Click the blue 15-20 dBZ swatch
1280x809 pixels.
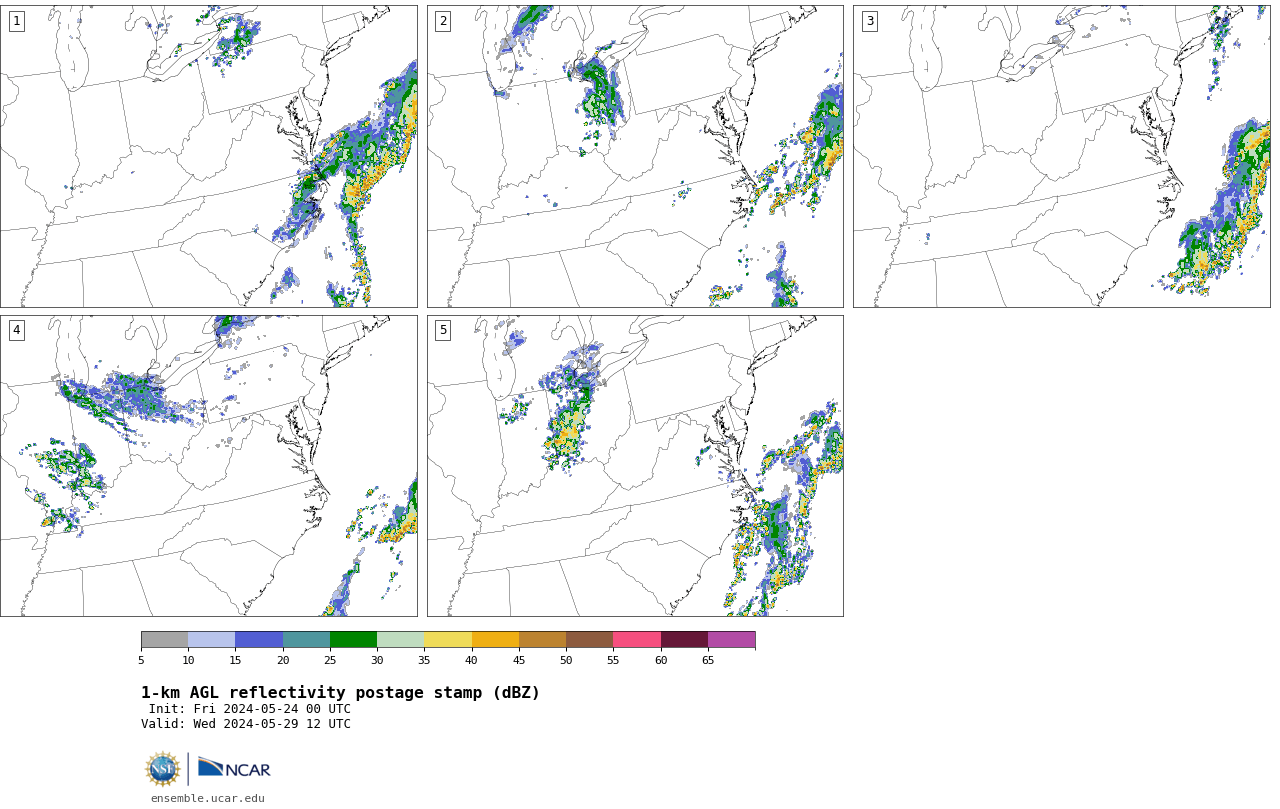[259, 640]
